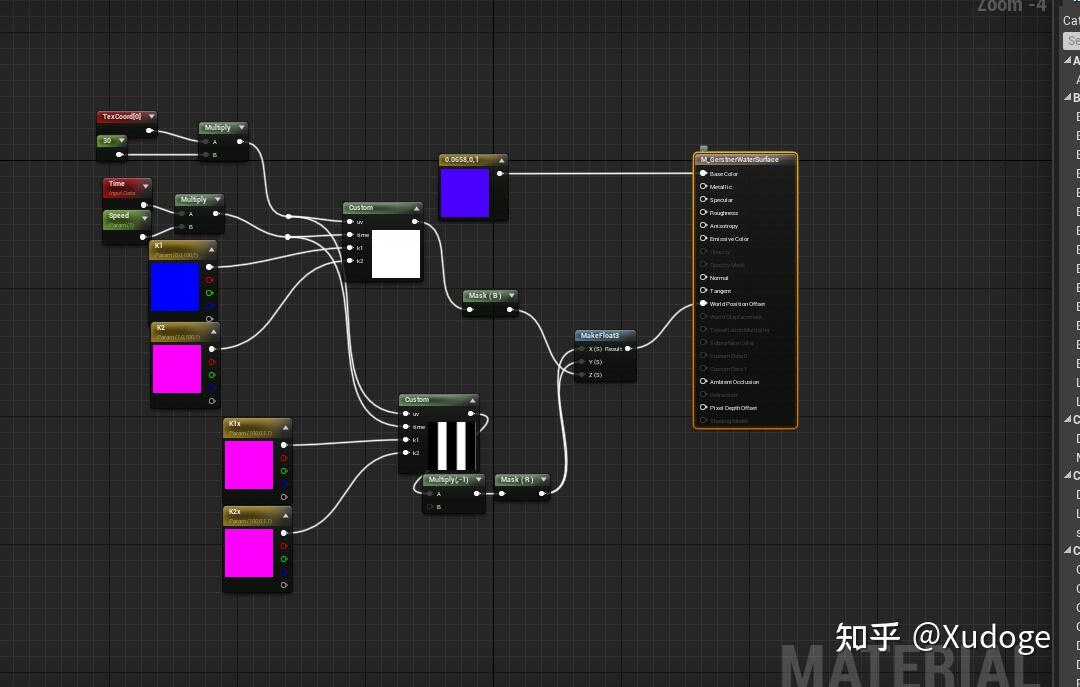
Task: Open the Speed parameter dropdown arrow
Action: click(144, 218)
